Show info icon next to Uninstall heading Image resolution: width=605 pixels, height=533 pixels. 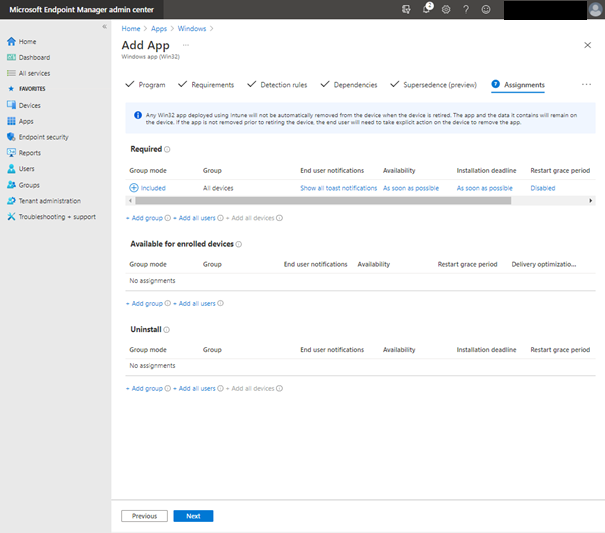tap(166, 330)
